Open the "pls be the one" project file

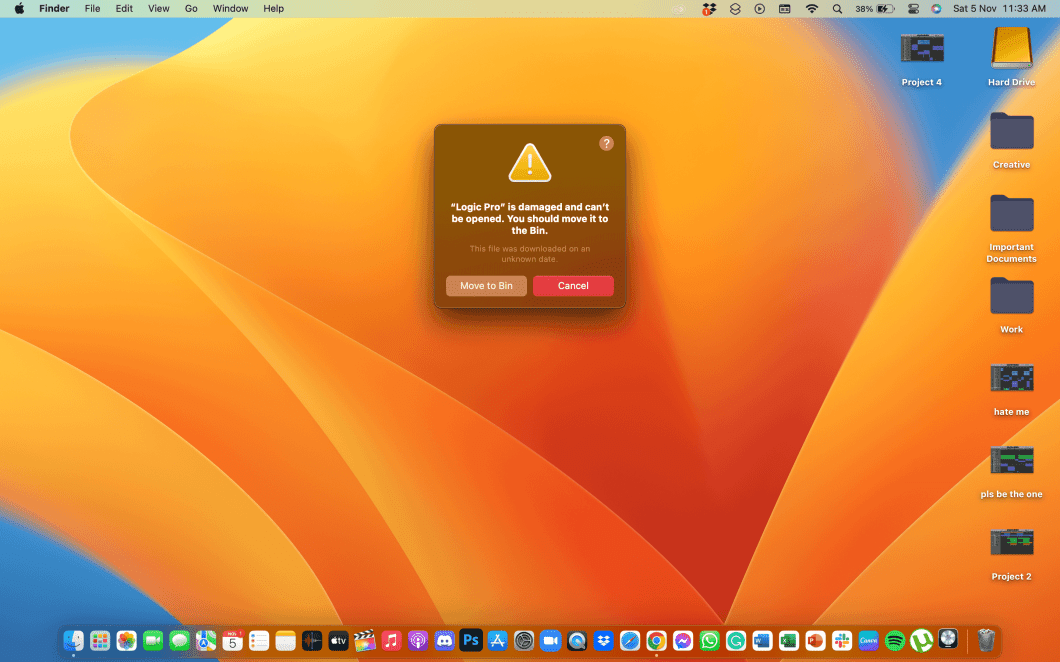[1011, 461]
